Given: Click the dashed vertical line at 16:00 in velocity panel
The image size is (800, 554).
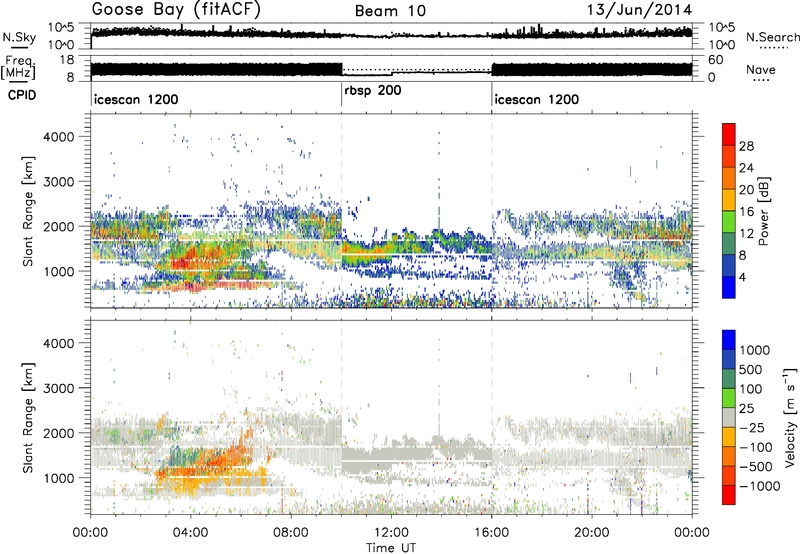Looking at the screenshot, I should tap(492, 417).
